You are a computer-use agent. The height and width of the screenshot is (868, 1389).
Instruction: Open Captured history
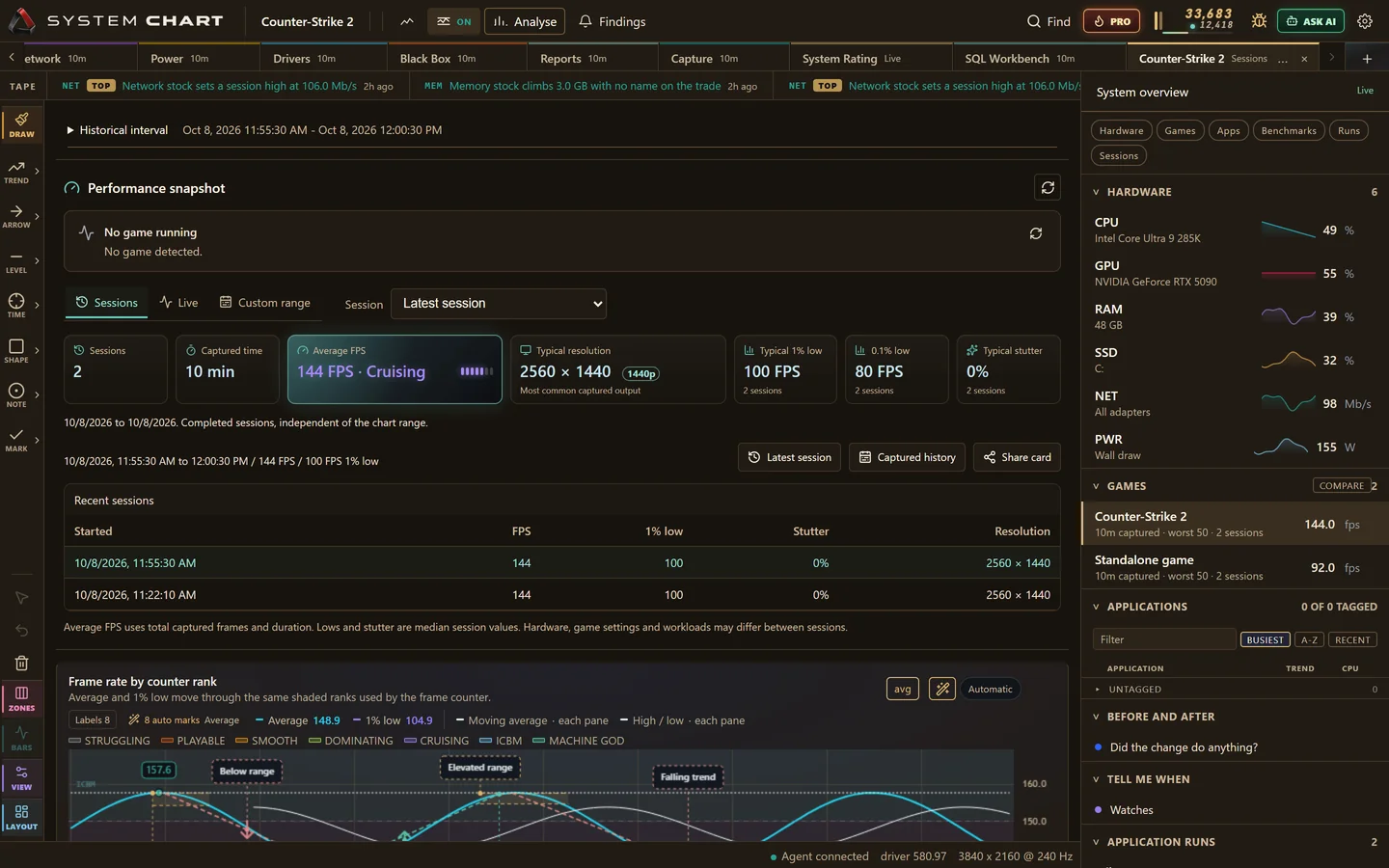[x=907, y=457]
